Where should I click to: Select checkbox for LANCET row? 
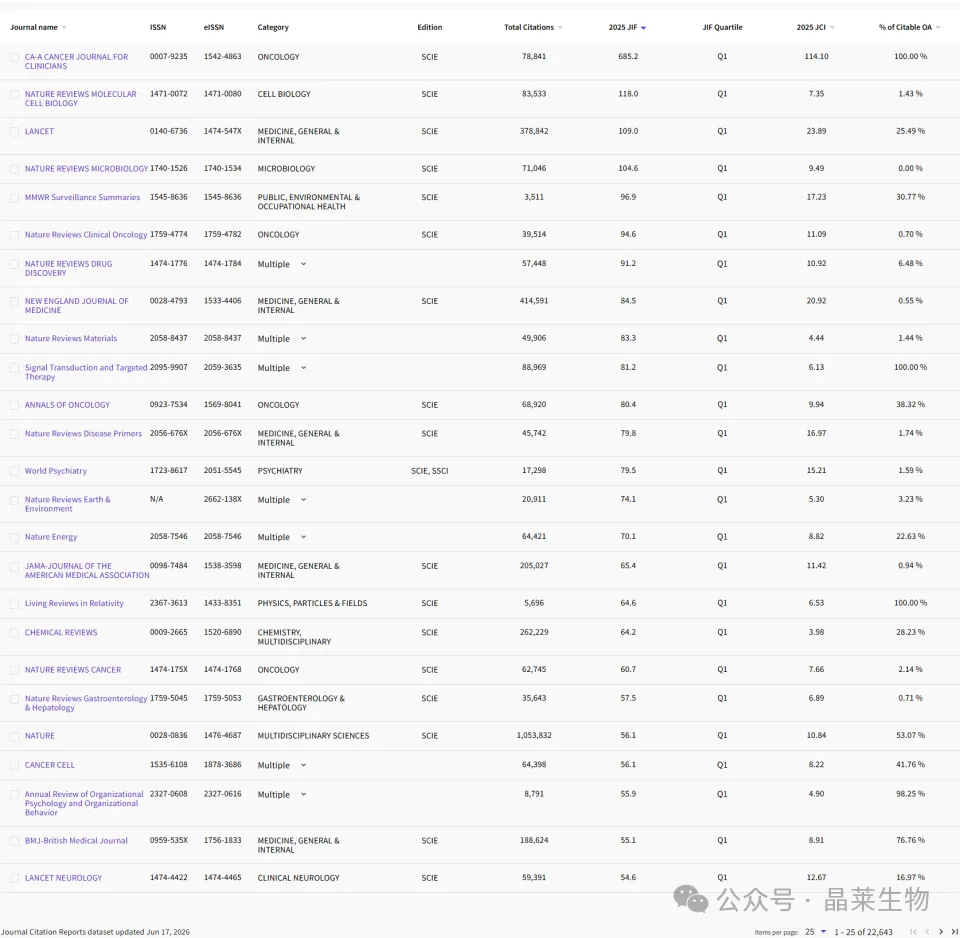coord(14,132)
